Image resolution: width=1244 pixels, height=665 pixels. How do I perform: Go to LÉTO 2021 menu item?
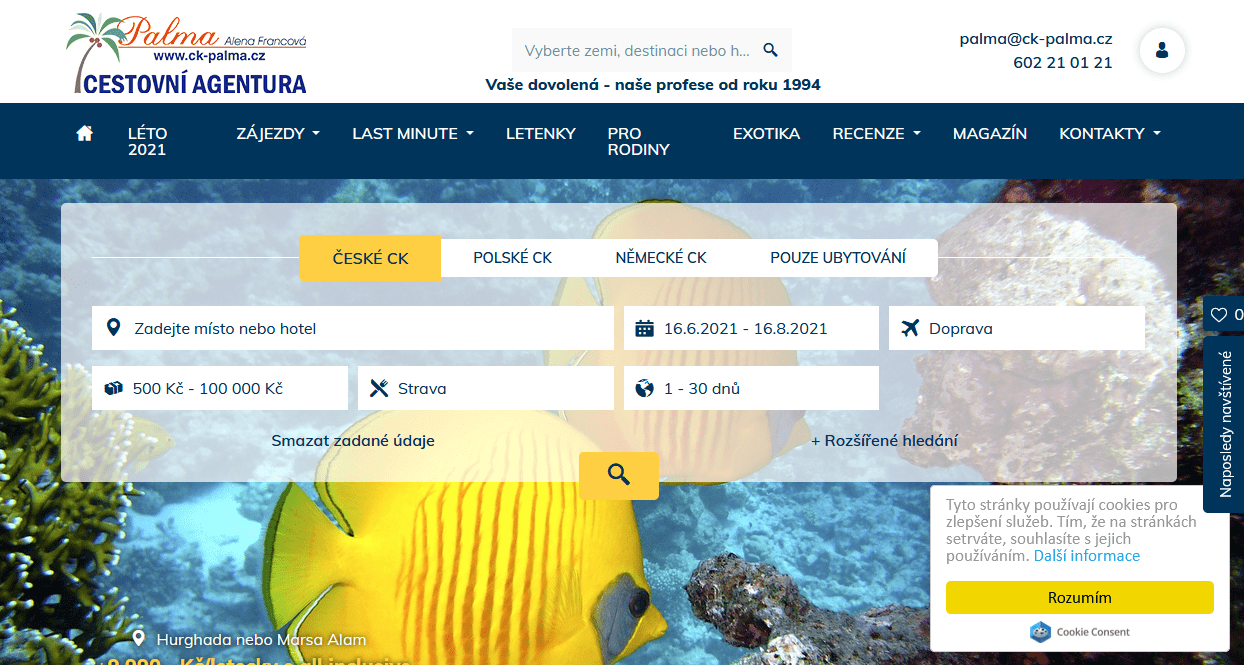click(148, 141)
